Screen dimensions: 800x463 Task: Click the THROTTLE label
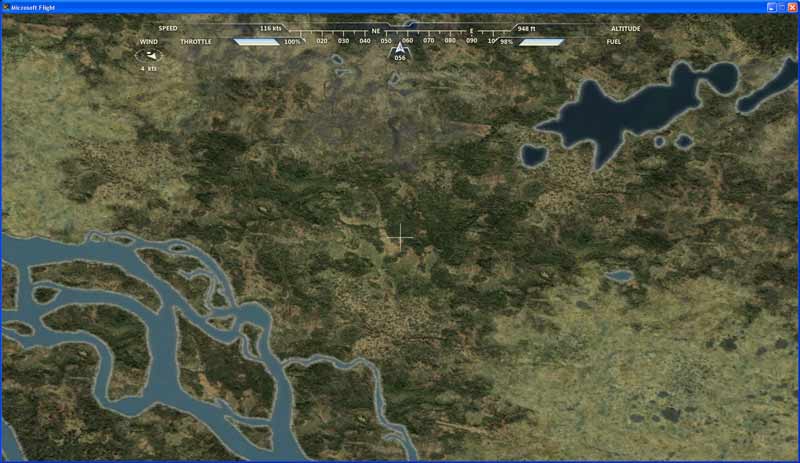195,42
